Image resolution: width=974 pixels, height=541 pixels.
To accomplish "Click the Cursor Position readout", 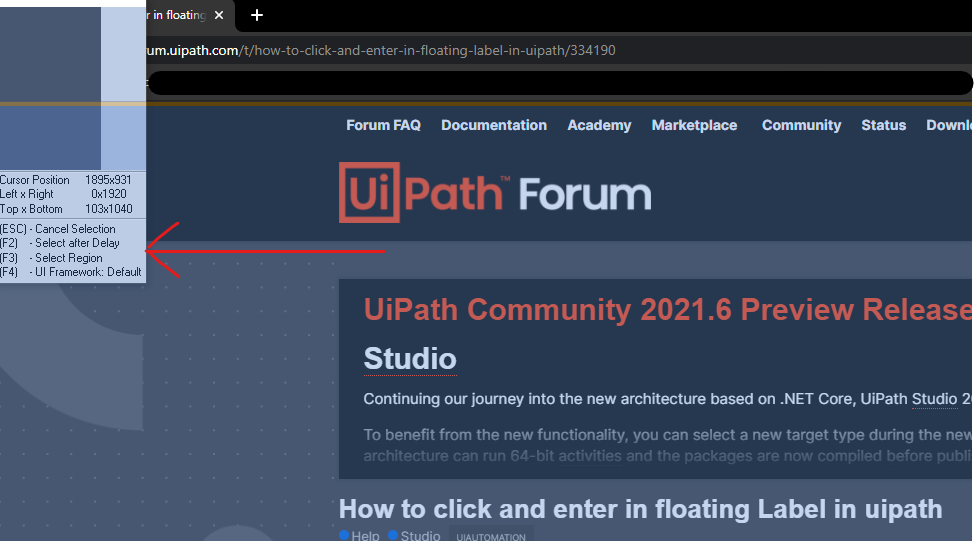I will 66,180.
